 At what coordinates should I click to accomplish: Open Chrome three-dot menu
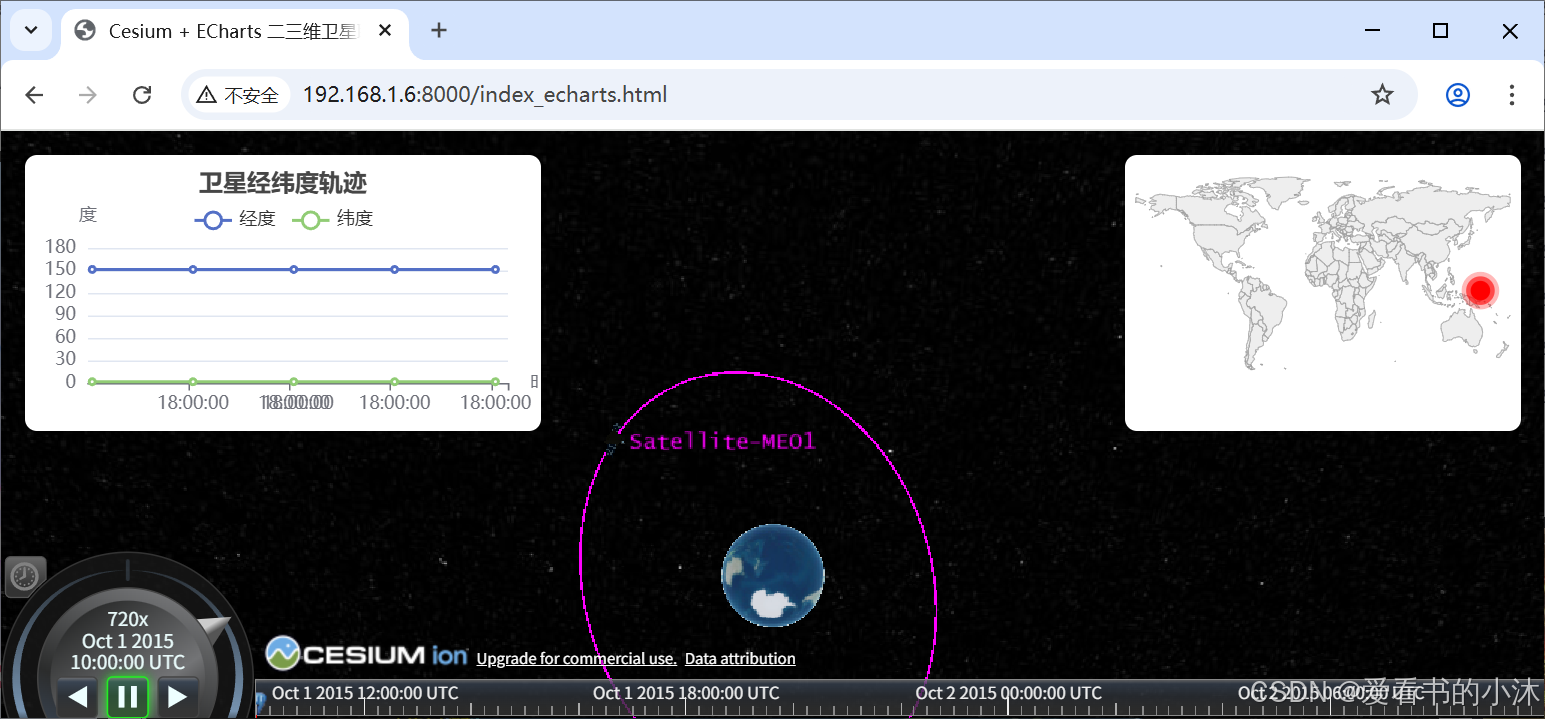click(x=1511, y=95)
